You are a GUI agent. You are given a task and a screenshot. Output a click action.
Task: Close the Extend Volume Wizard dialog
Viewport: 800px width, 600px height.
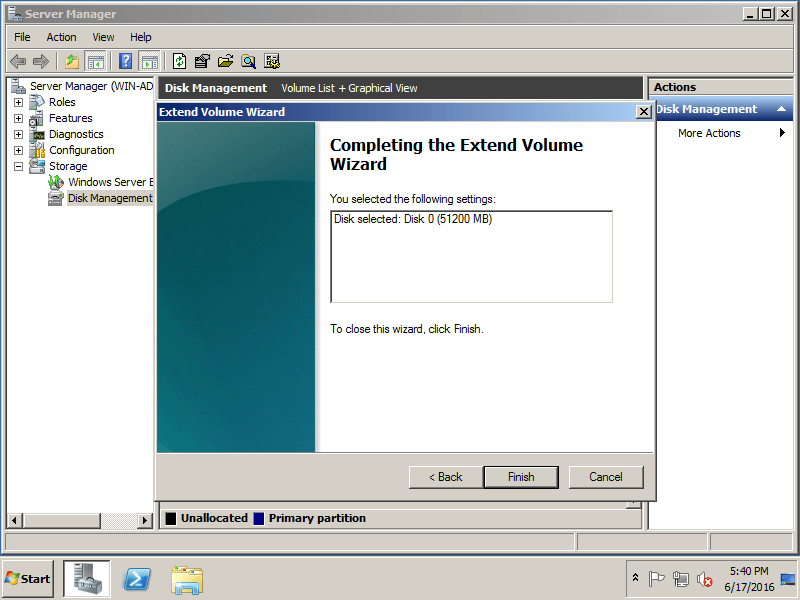click(644, 112)
